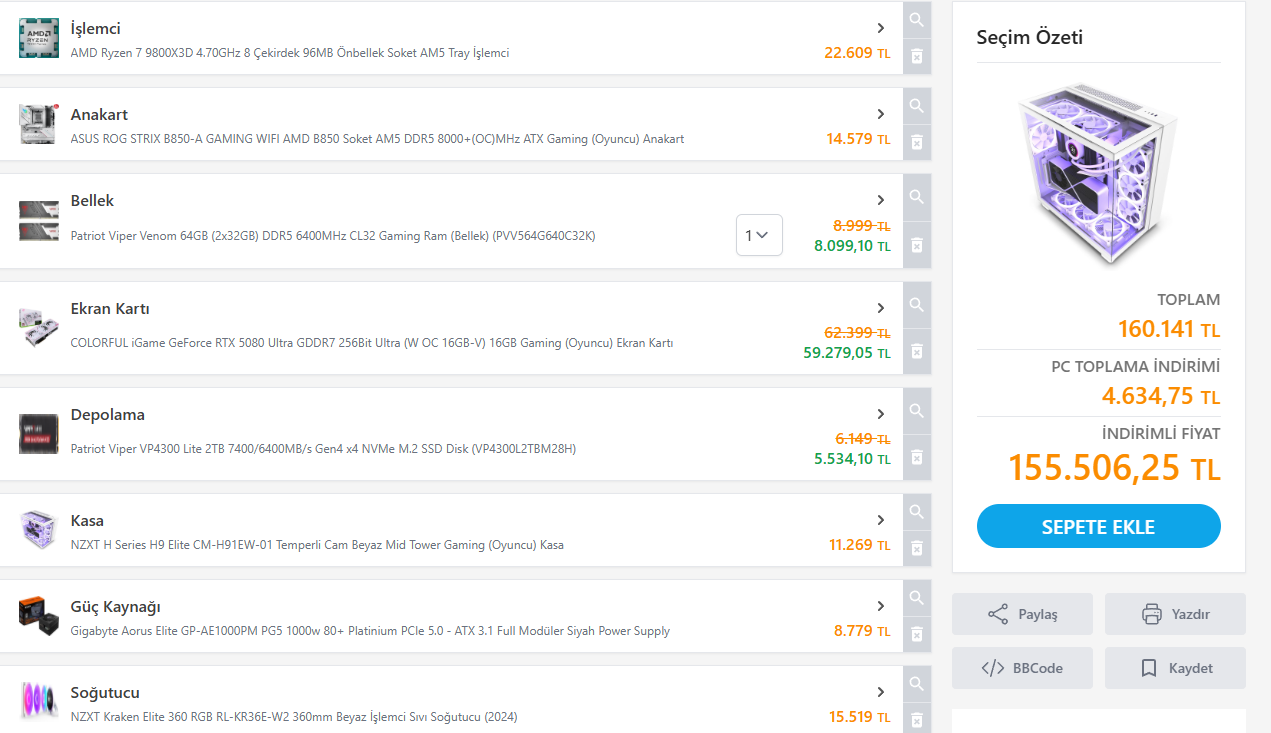Expand the Kasa row chevron
The image size is (1271, 733).
(x=881, y=520)
